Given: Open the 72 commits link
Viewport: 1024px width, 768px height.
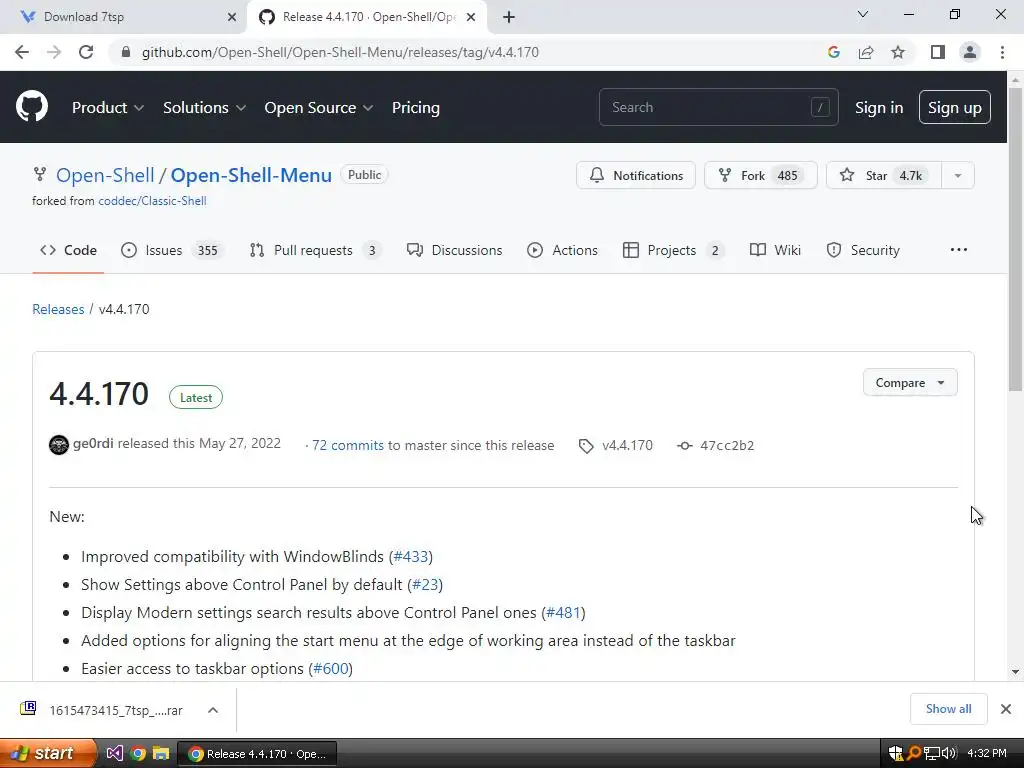Looking at the screenshot, I should (x=347, y=445).
